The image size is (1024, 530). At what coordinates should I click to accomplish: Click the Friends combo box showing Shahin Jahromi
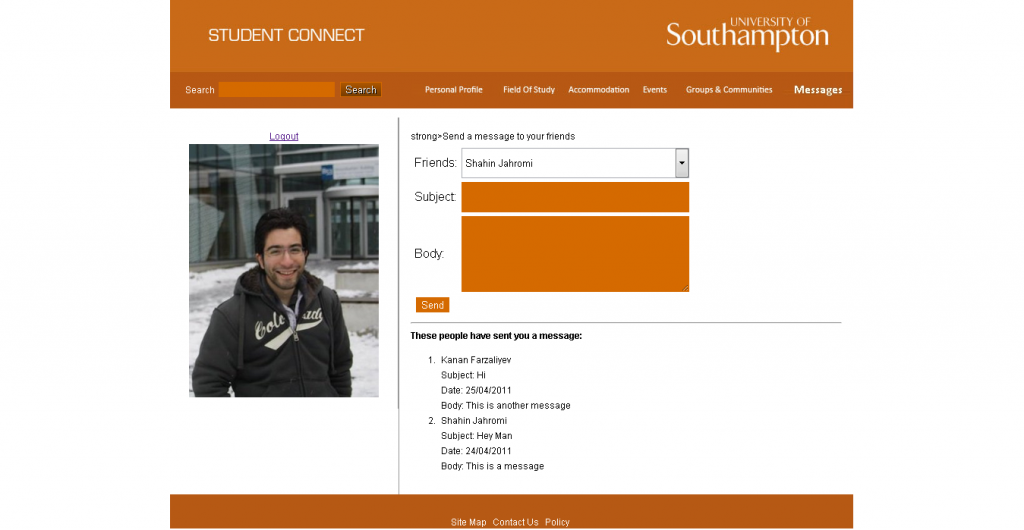567,163
